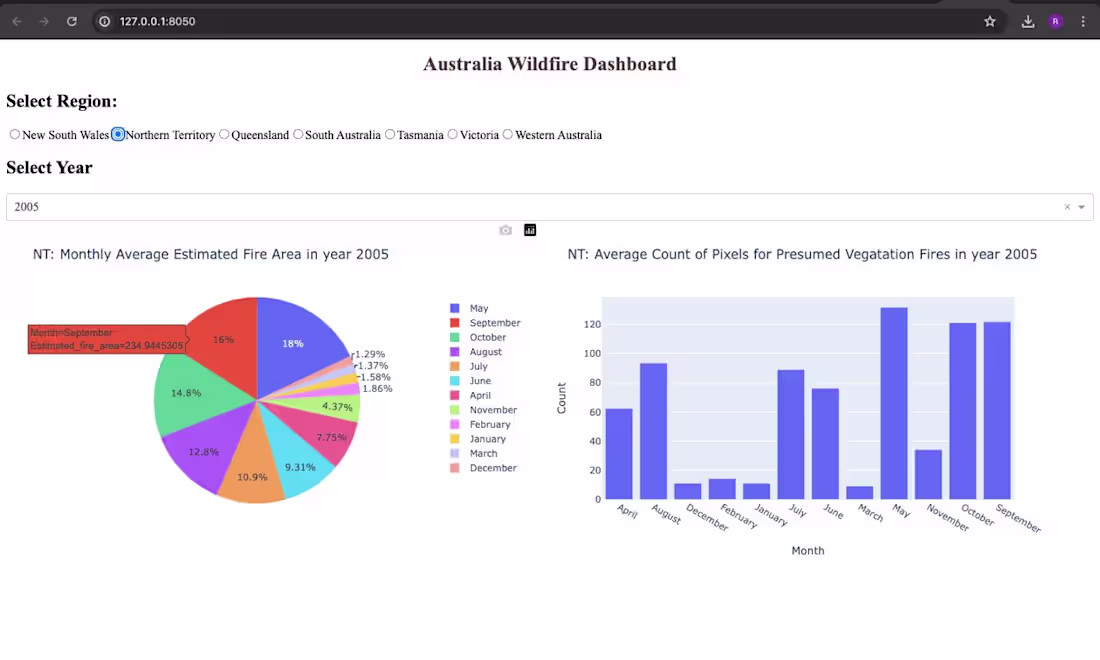Download the pie chart as an image
The height and width of the screenshot is (660, 1100).
point(505,230)
